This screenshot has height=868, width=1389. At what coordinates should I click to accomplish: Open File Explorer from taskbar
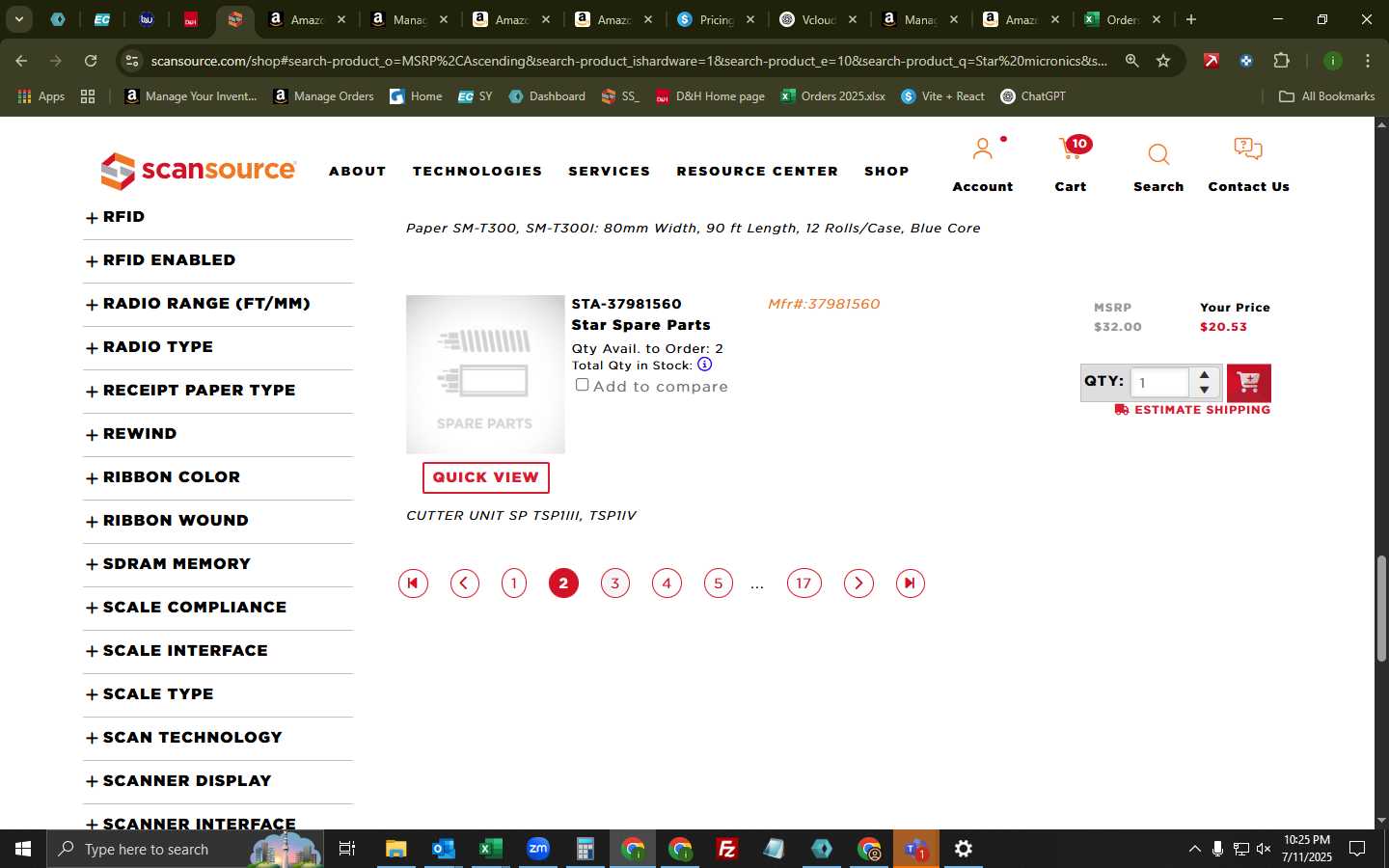click(x=395, y=849)
